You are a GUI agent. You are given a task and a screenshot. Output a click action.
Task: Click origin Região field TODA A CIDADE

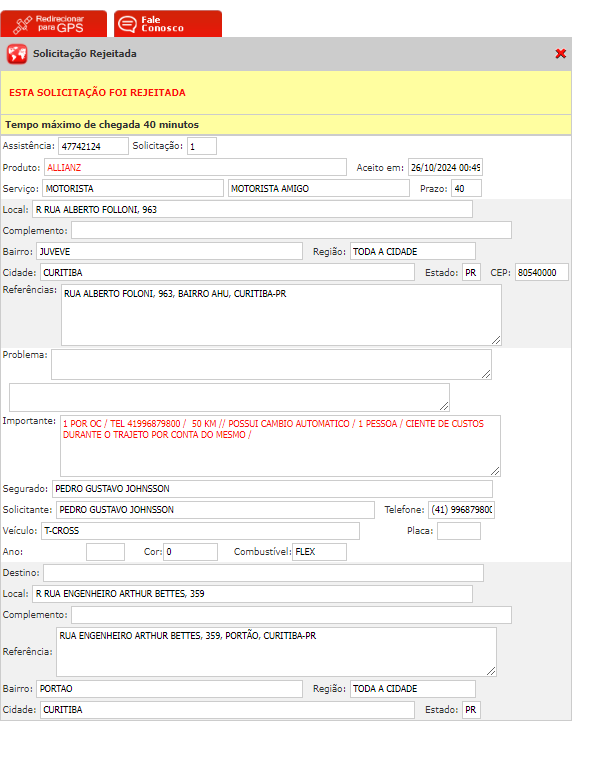tap(413, 251)
